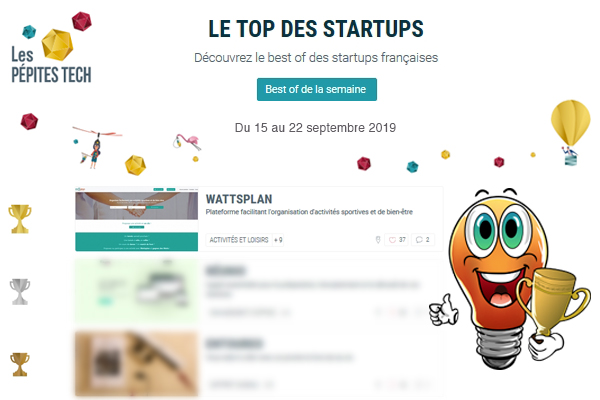The image size is (600, 400).
Task: Click the Wattsplan description text
Action: pos(309,212)
